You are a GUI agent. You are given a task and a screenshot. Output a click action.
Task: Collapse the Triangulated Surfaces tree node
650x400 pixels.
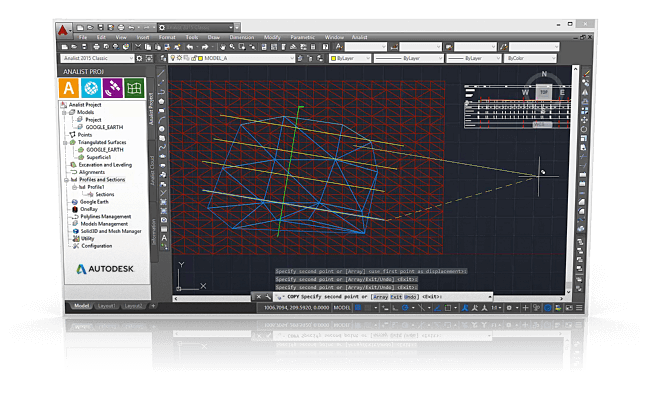65,142
